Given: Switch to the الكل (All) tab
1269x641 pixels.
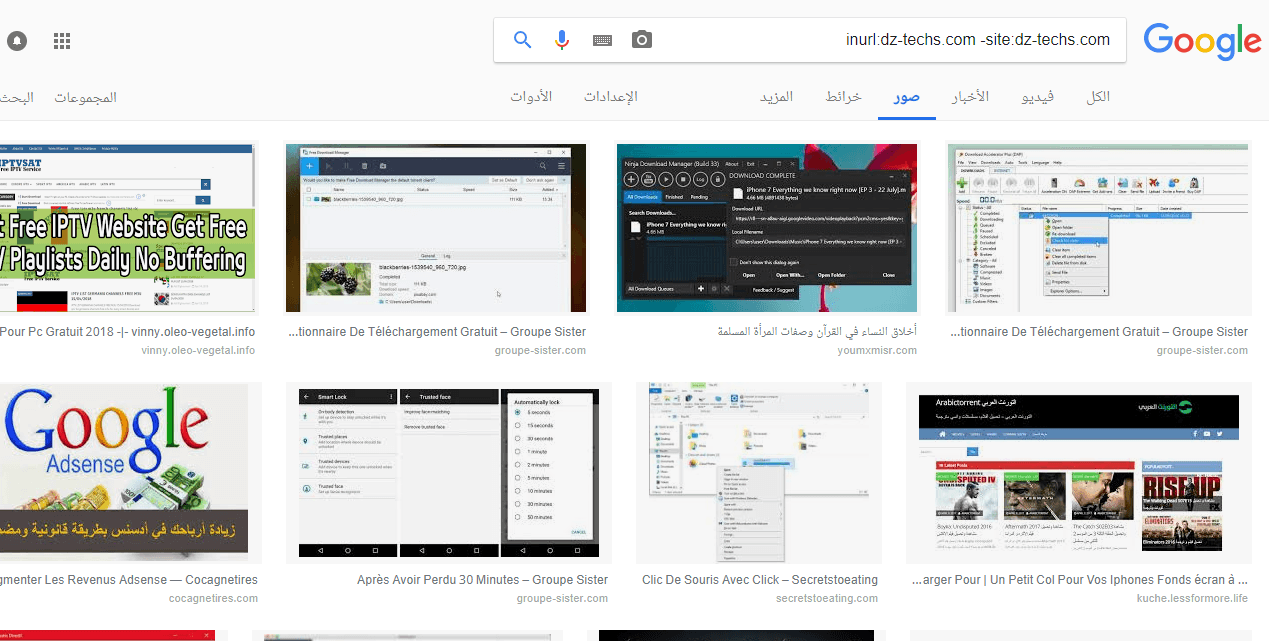Looking at the screenshot, I should click(x=1098, y=96).
